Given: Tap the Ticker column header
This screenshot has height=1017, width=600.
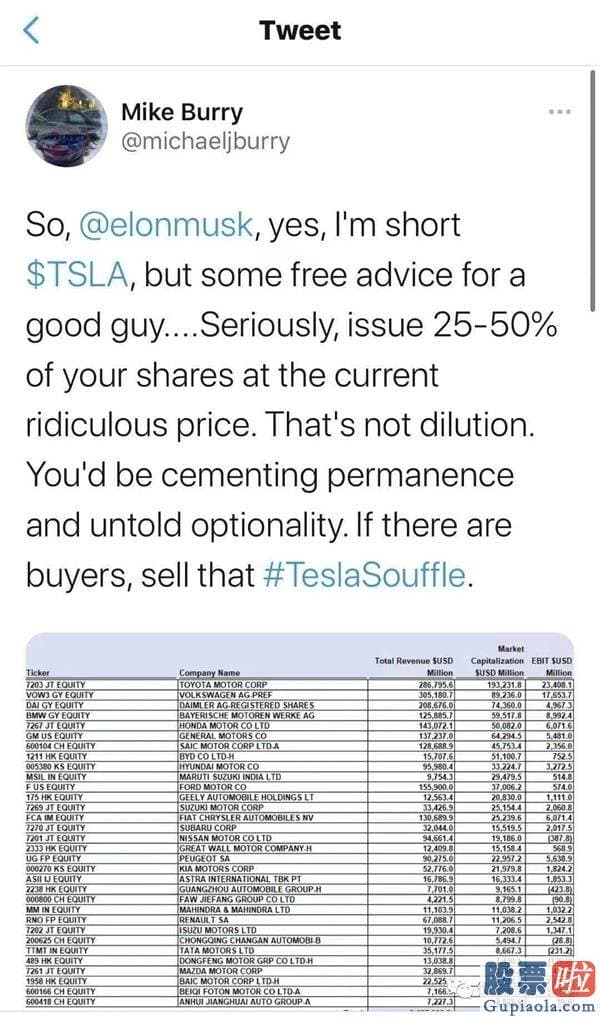Looking at the screenshot, I should tap(38, 673).
